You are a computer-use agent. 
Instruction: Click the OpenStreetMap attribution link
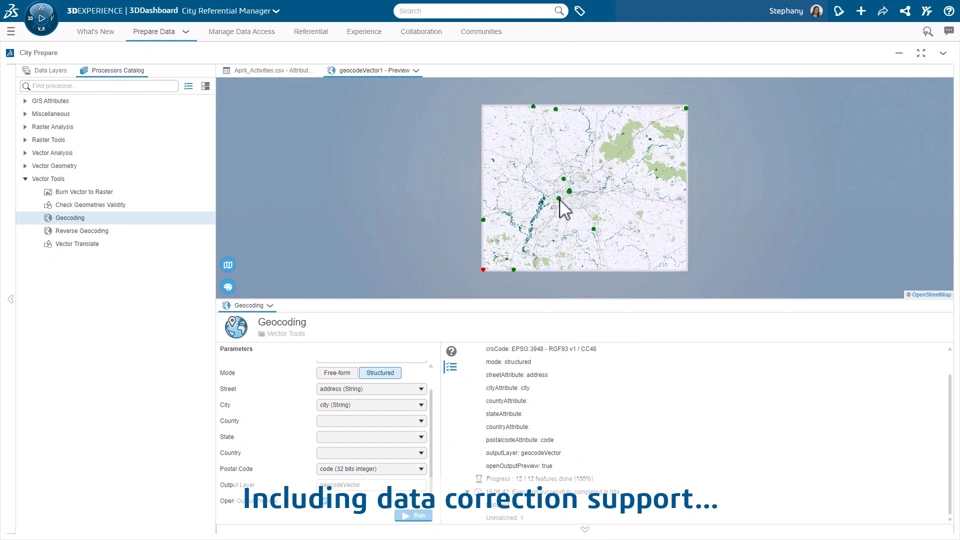[931, 294]
